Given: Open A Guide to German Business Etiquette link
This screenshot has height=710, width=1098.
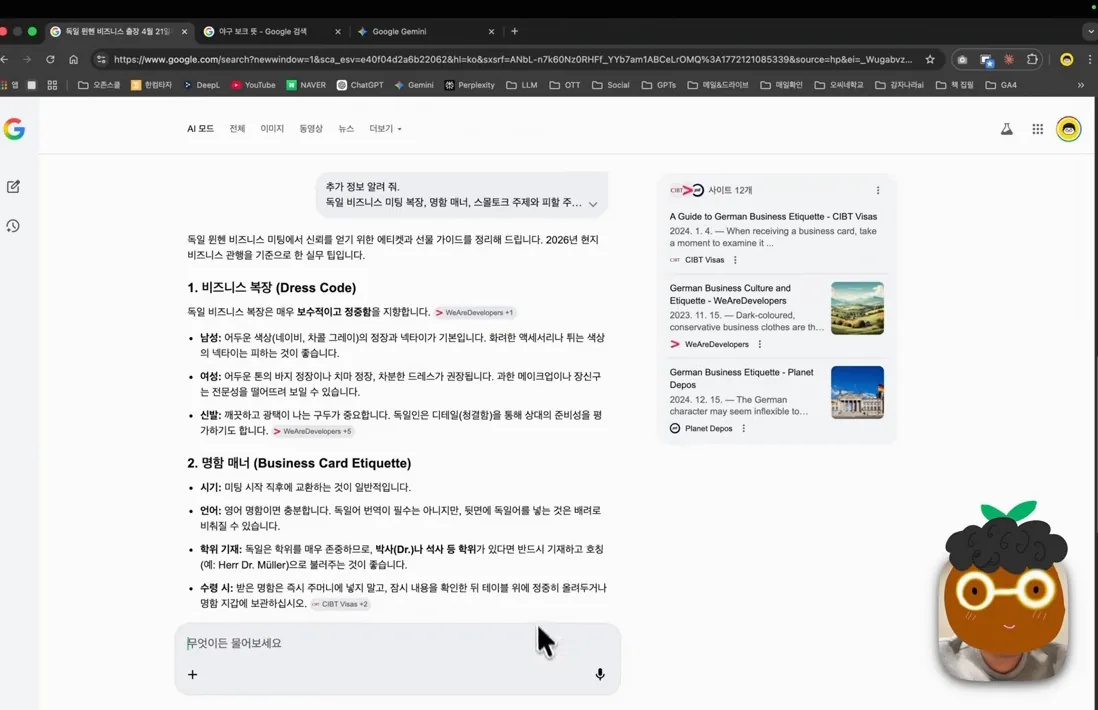Looking at the screenshot, I should pyautogui.click(x=773, y=217).
